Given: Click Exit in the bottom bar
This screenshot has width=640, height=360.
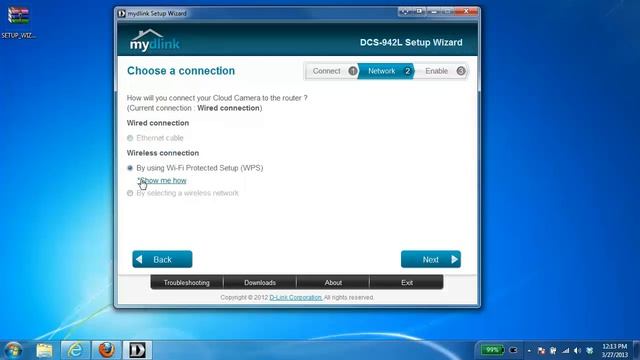Looking at the screenshot, I should [x=407, y=282].
